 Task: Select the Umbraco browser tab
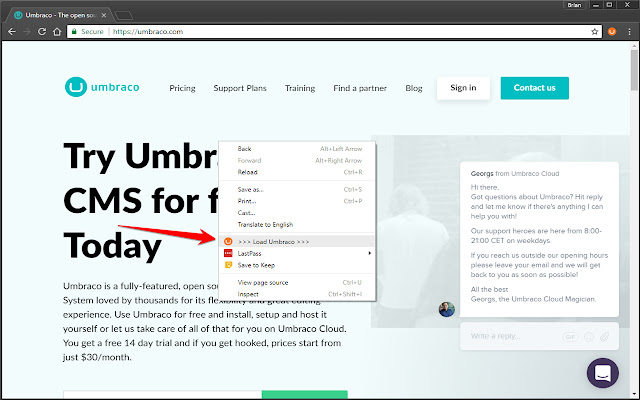coord(57,15)
